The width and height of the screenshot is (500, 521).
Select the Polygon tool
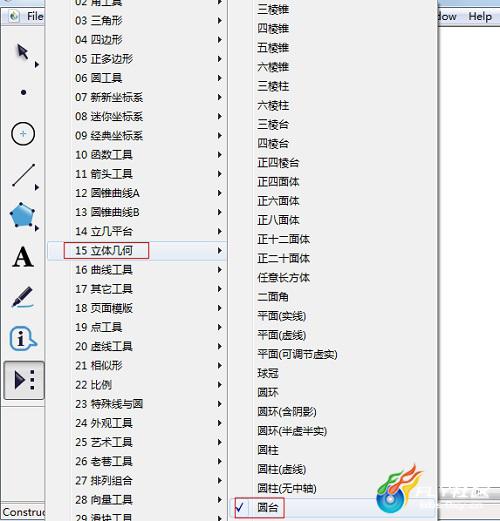[x=23, y=215]
